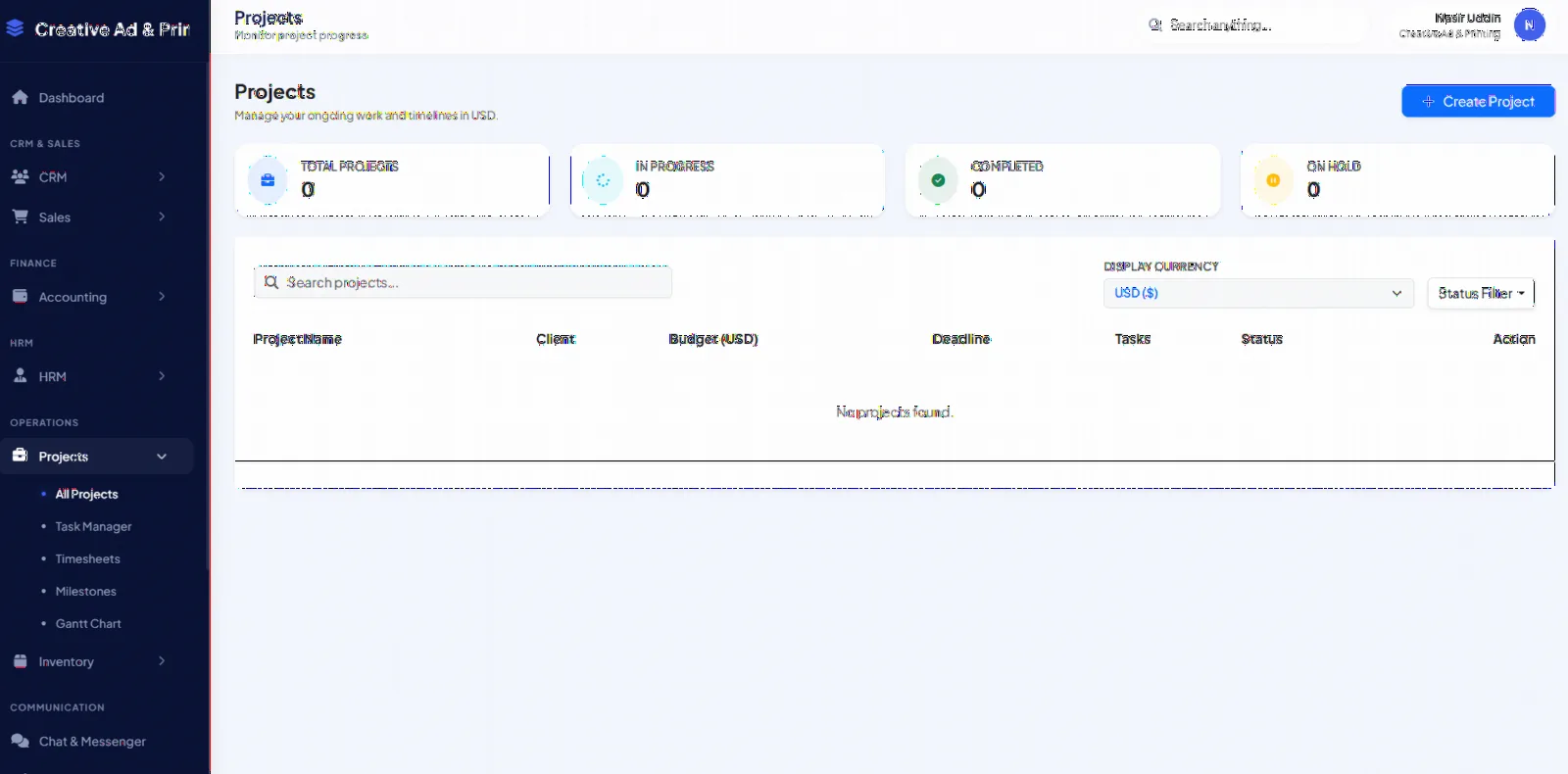Viewport: 1568px width, 774px height.
Task: Click the Budget (USD) column header
Action: (713, 339)
